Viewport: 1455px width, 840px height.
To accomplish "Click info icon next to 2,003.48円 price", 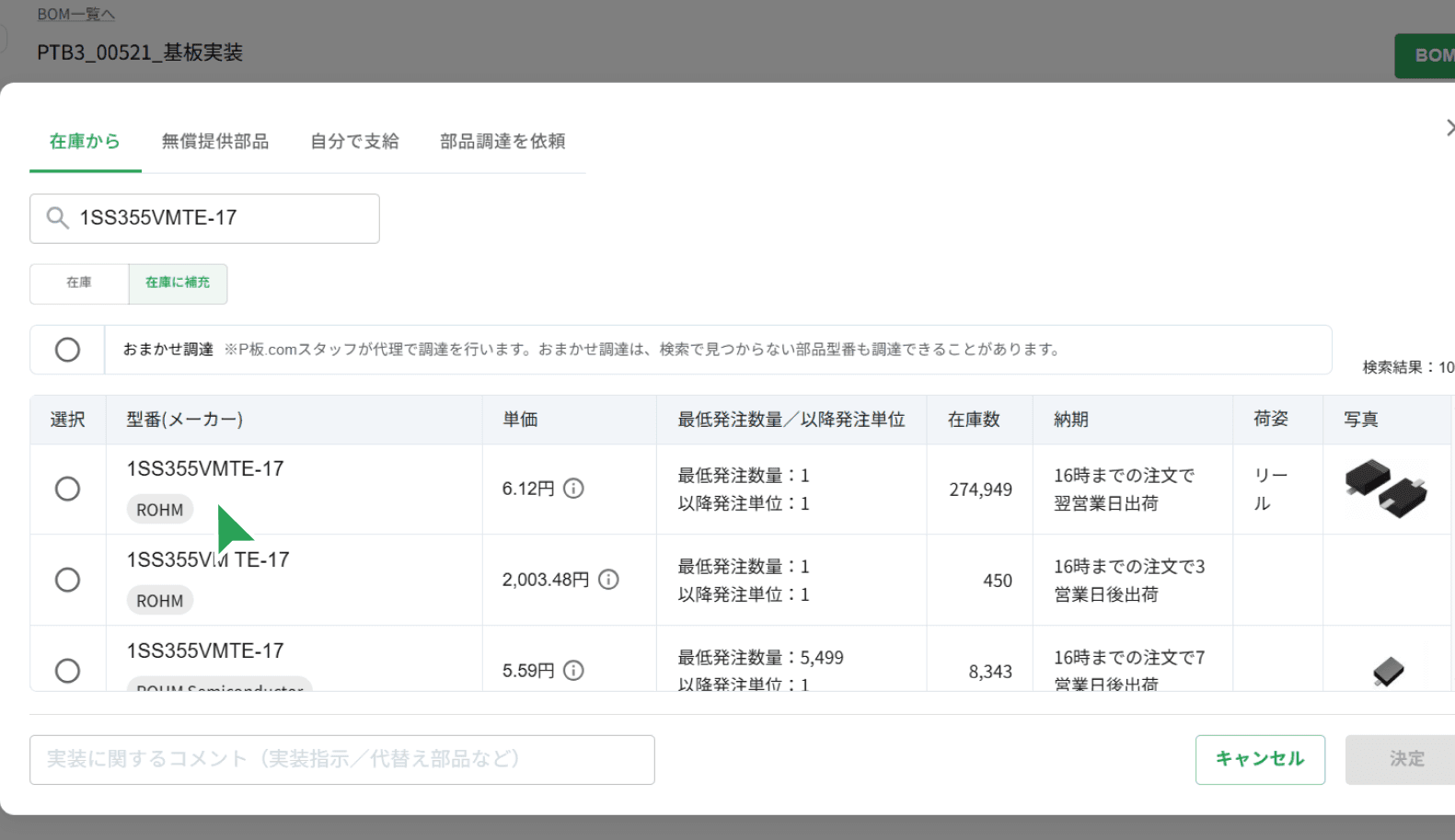I will (608, 580).
